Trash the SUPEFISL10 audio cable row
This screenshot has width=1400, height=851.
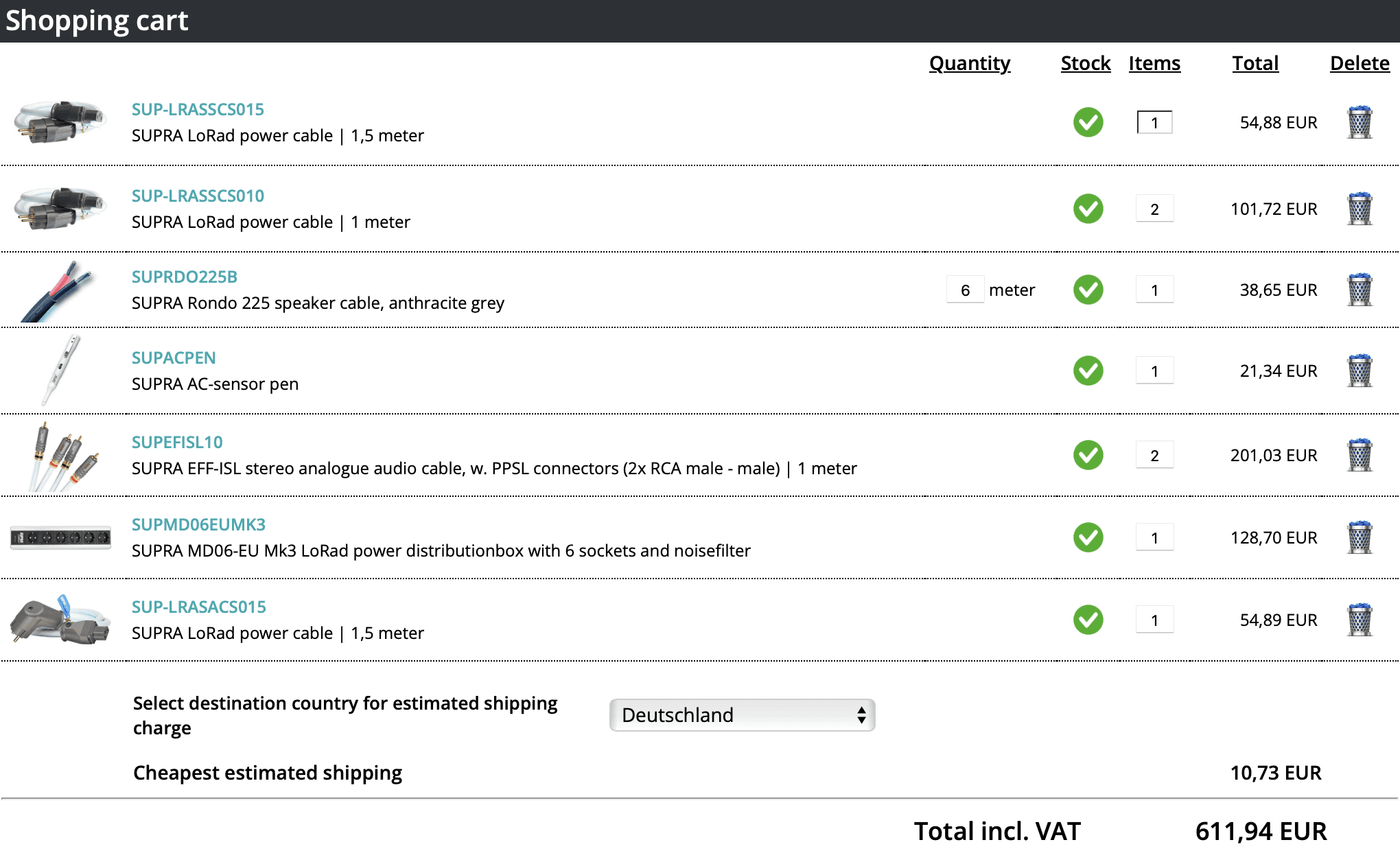[1360, 456]
